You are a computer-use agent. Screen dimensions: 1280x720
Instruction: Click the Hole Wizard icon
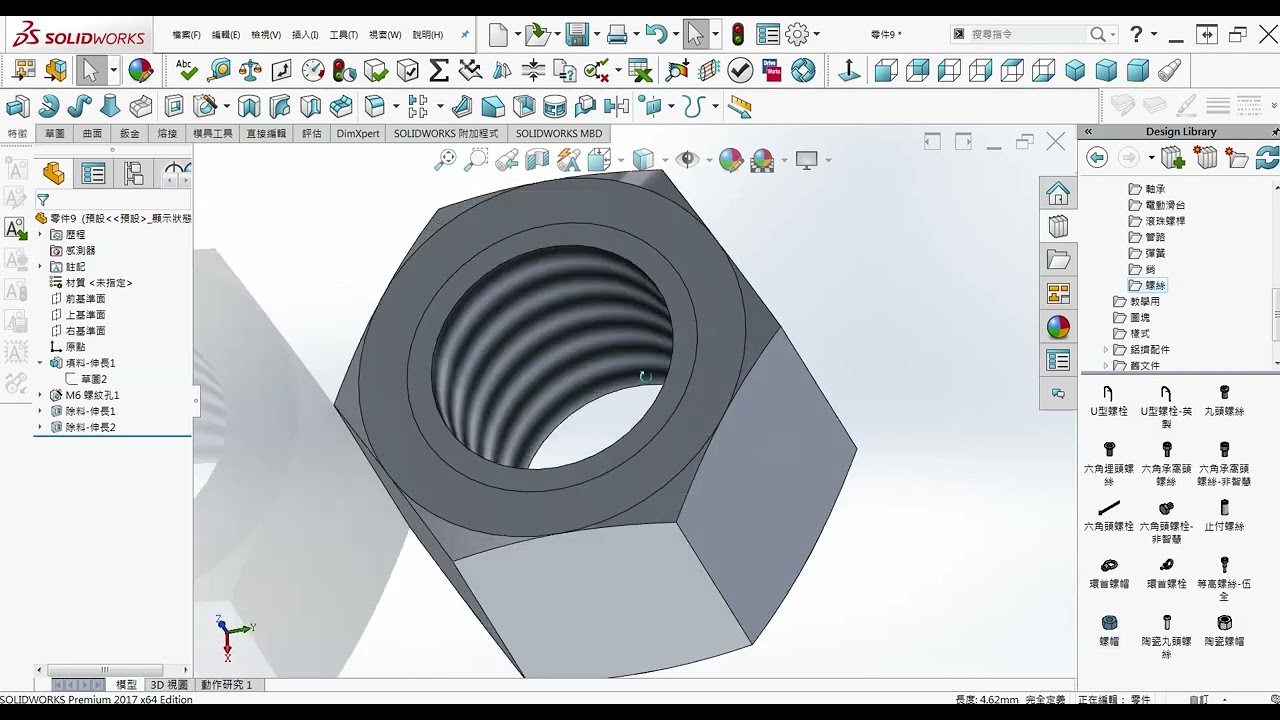[x=206, y=105]
